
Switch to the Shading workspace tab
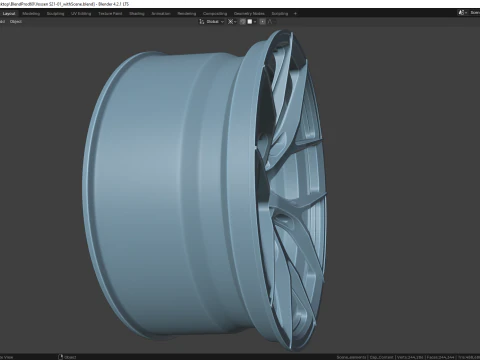(x=137, y=14)
